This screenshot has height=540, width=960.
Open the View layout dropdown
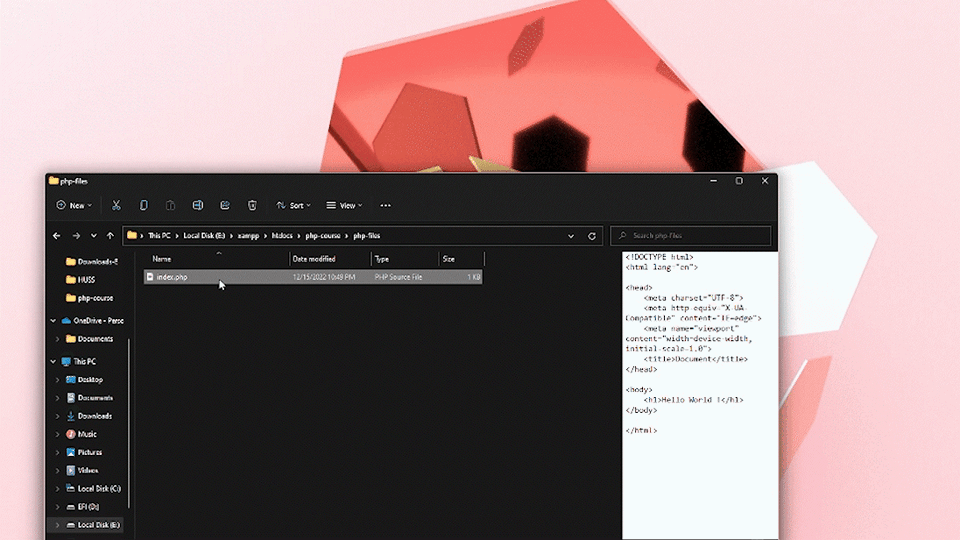click(x=345, y=205)
